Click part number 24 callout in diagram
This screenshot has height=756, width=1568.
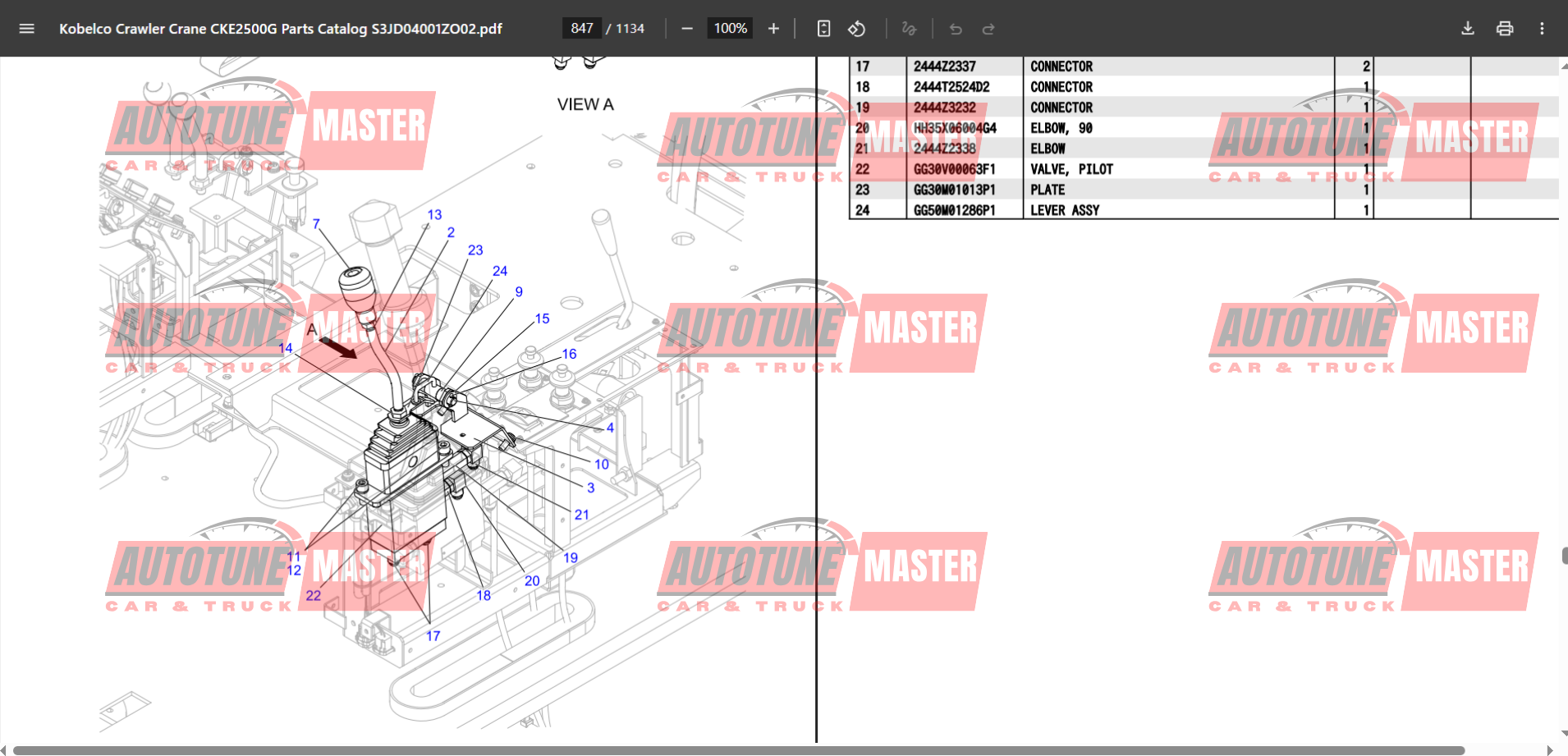[500, 271]
